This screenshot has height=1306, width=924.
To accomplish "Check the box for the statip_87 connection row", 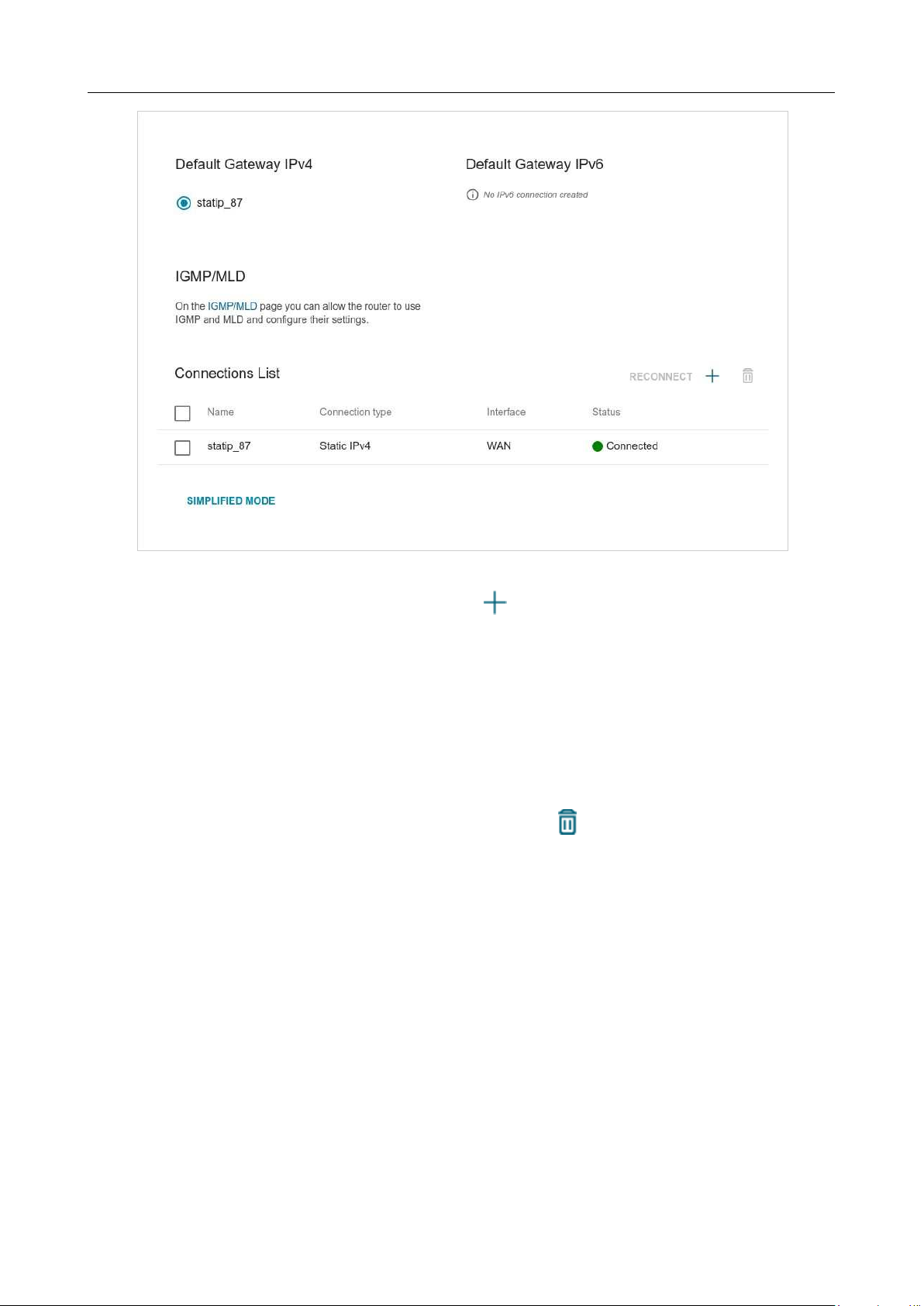I will coord(182,447).
